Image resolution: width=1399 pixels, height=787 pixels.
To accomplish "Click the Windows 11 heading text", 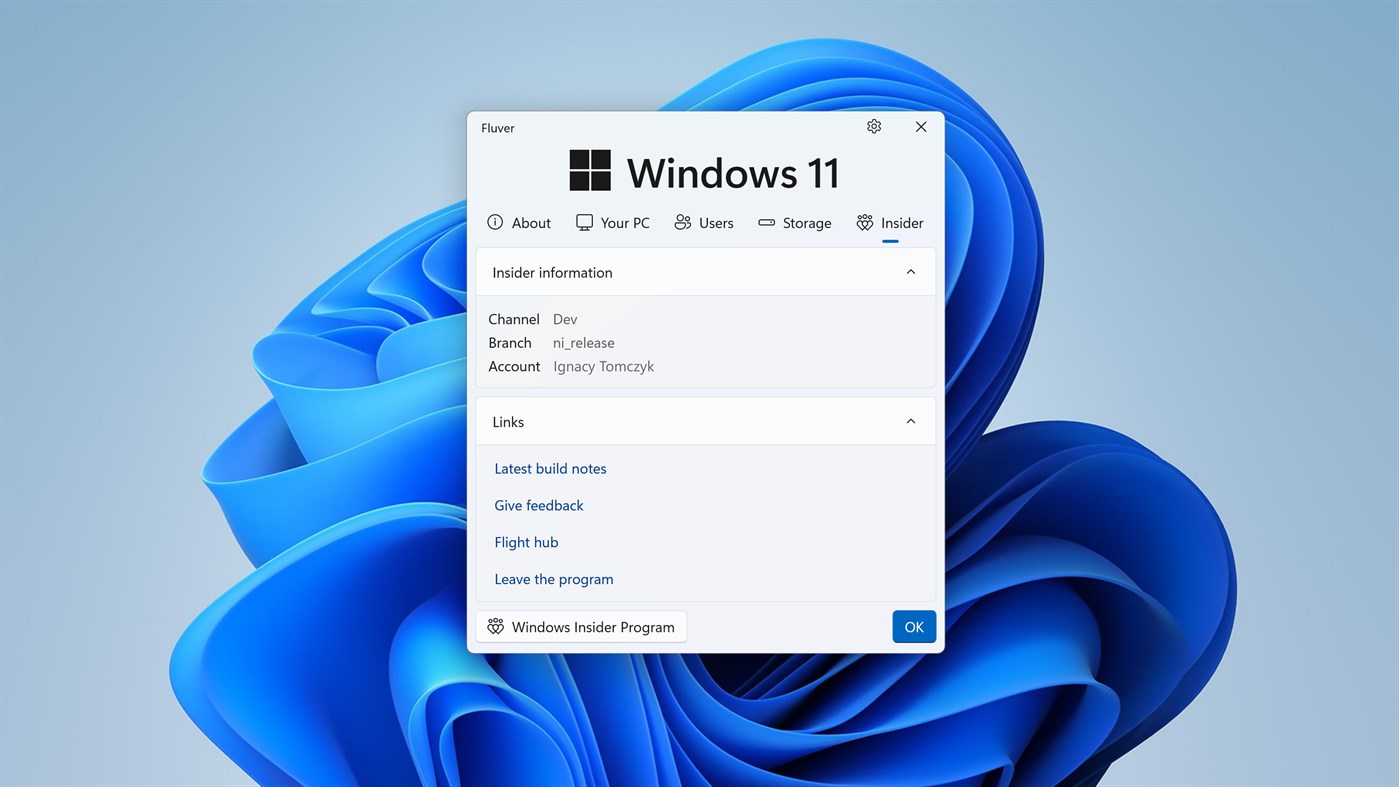I will (733, 173).
